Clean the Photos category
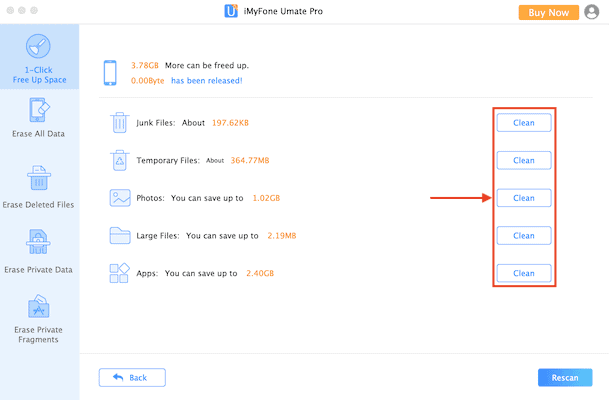The image size is (609, 400). tap(524, 198)
